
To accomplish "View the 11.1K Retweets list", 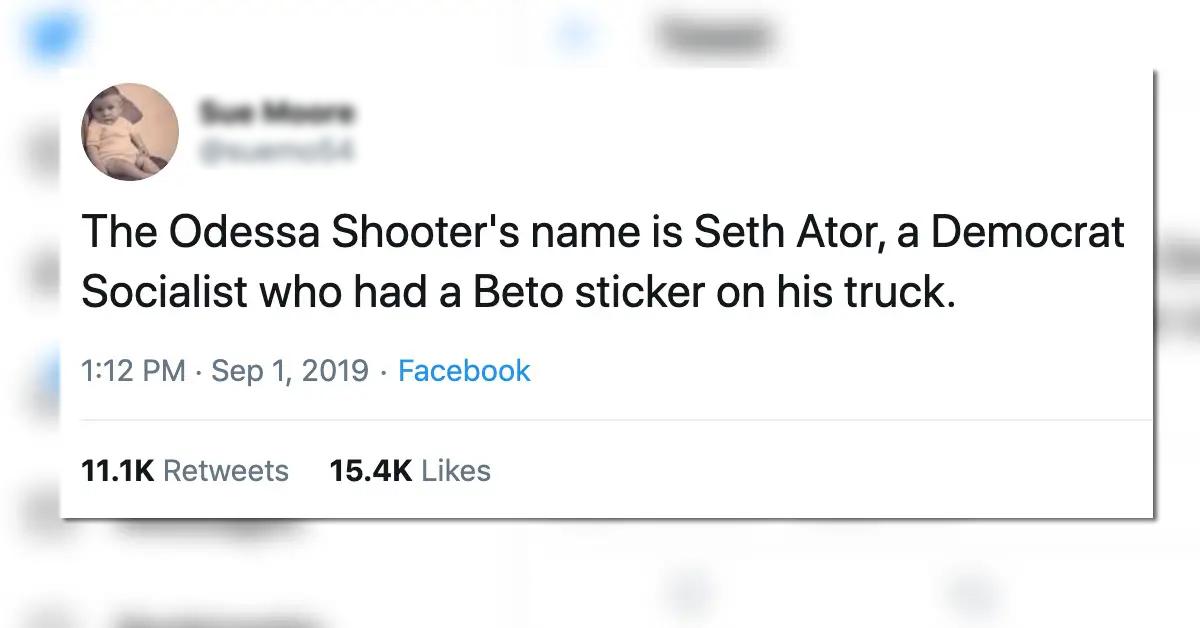I will pos(185,470).
